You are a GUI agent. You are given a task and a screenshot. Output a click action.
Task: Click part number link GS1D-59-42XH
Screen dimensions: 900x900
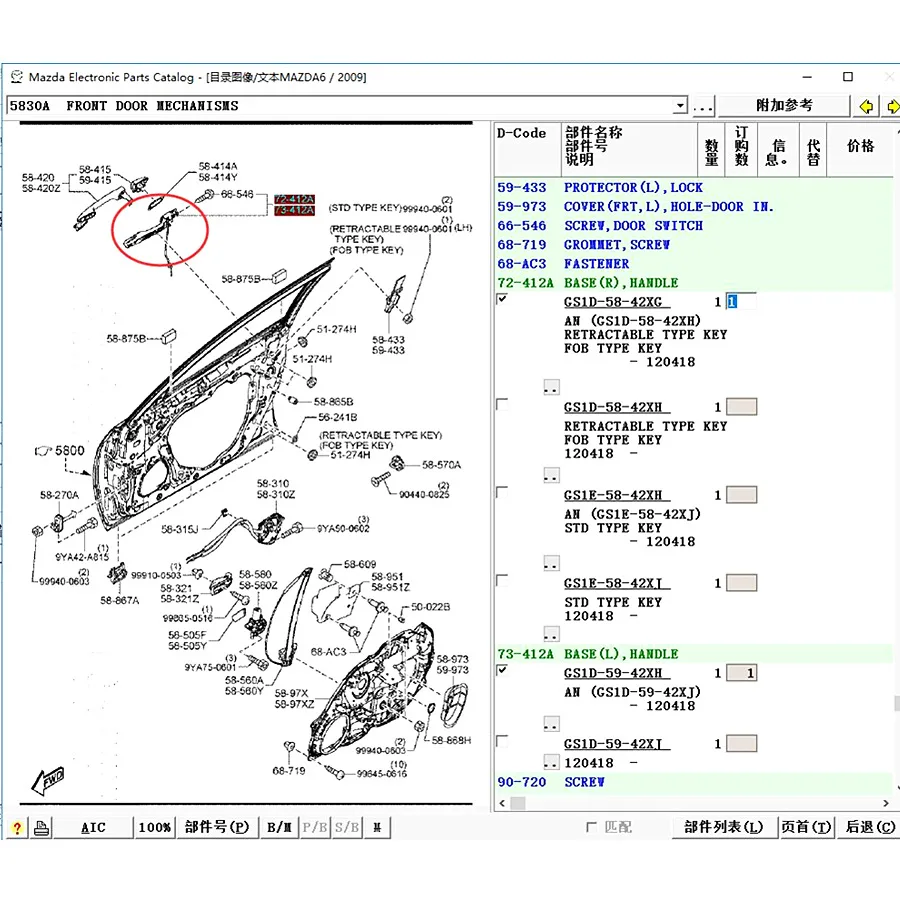pyautogui.click(x=616, y=673)
